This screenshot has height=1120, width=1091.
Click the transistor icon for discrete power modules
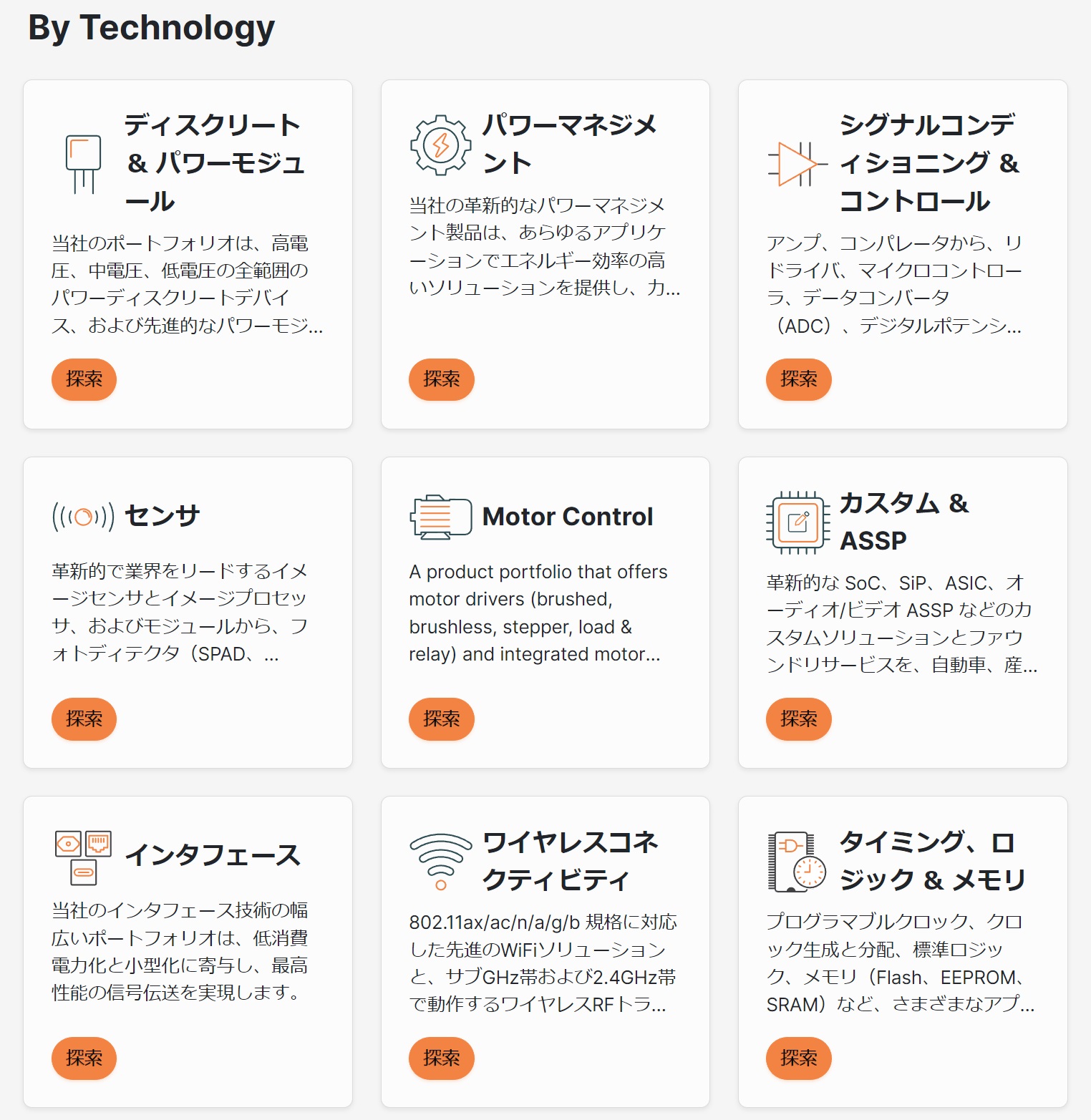83,163
